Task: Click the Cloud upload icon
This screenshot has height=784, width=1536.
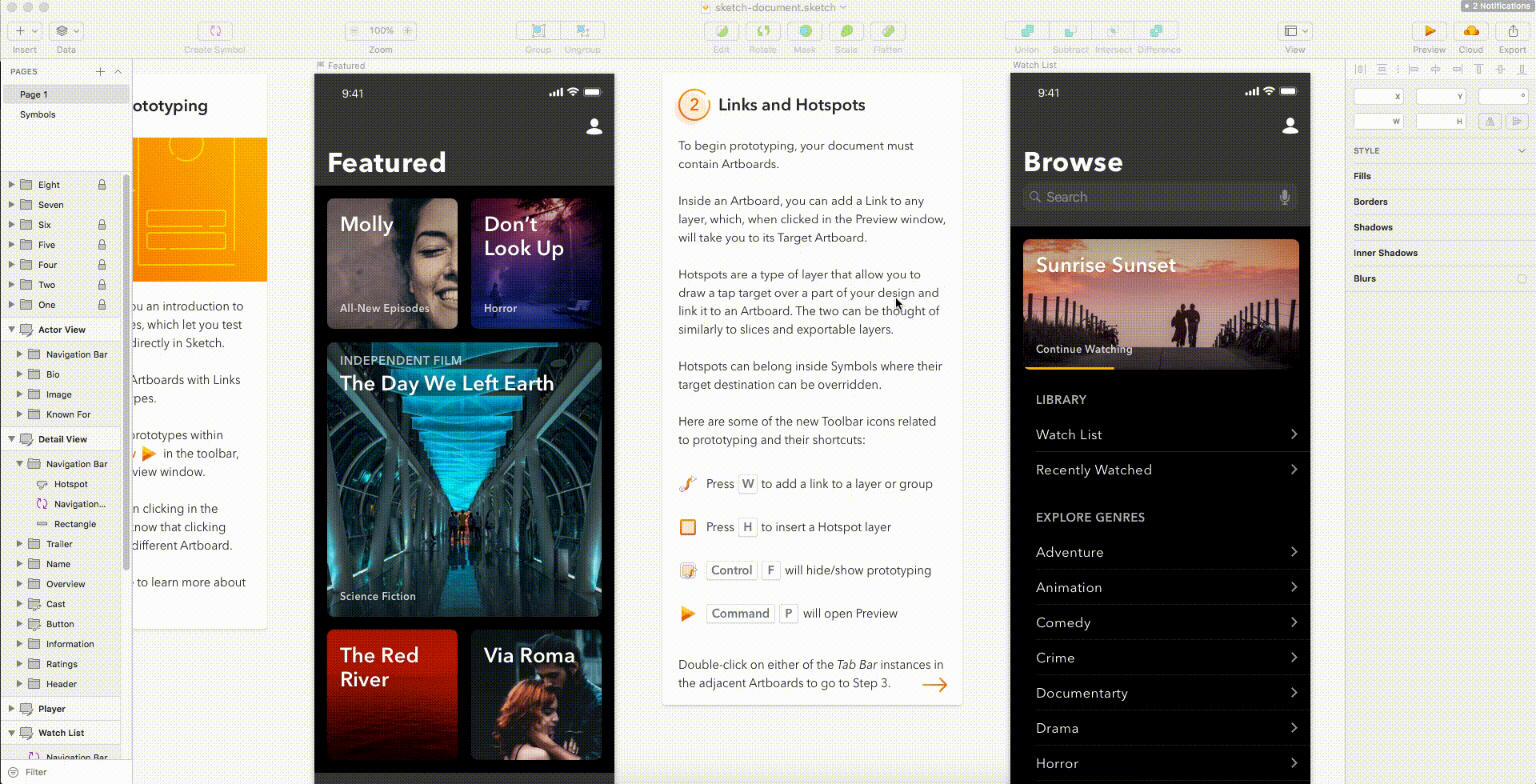Action: click(1470, 31)
